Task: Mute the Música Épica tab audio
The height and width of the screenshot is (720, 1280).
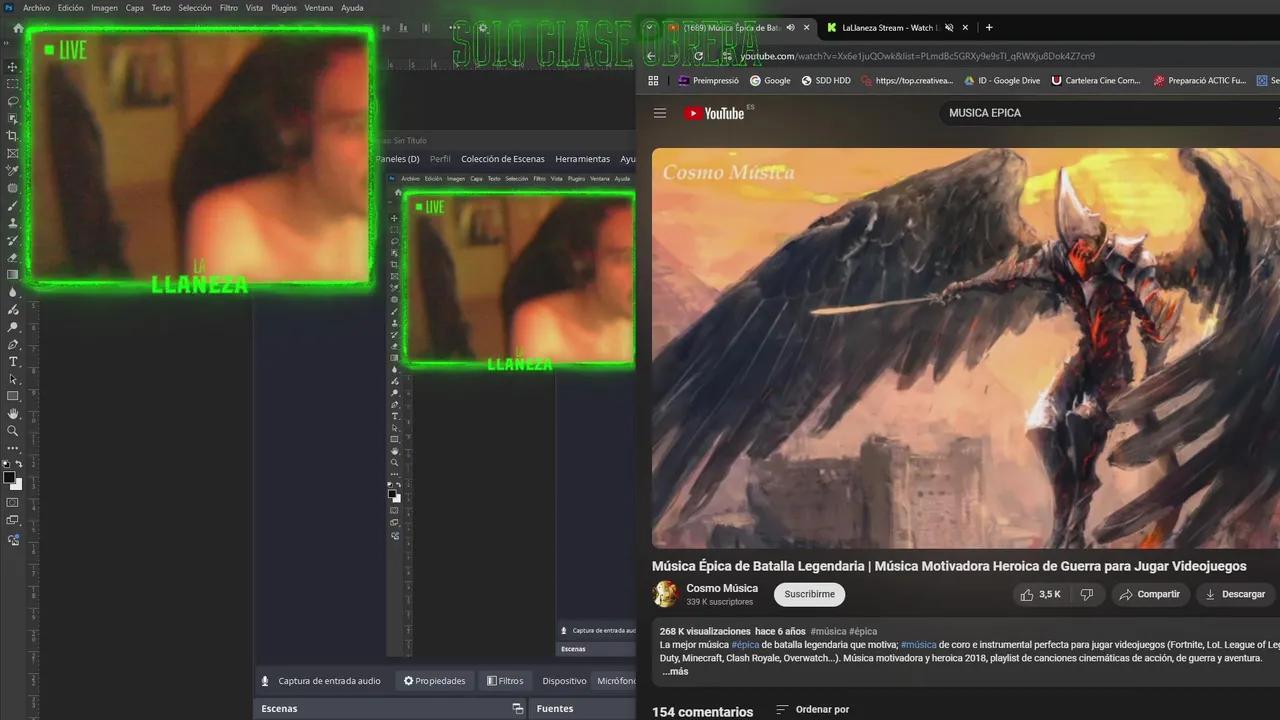Action: pos(791,28)
